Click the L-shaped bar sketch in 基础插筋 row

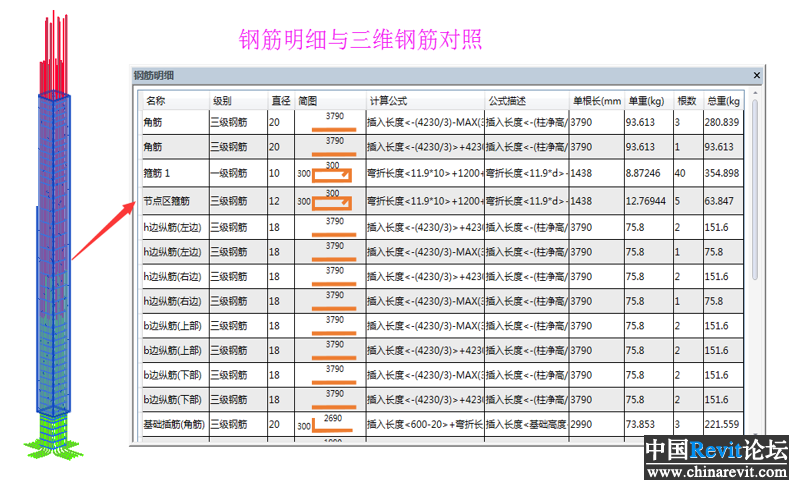tap(332, 426)
